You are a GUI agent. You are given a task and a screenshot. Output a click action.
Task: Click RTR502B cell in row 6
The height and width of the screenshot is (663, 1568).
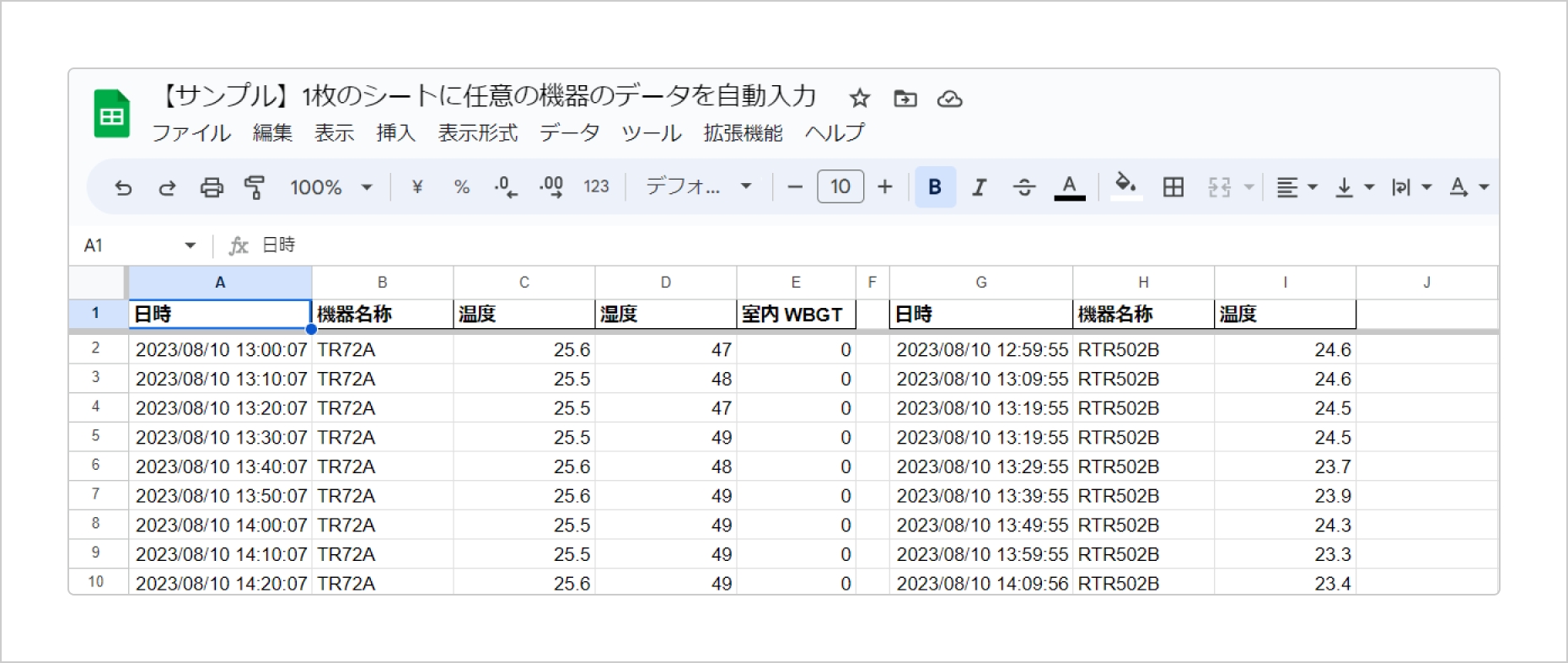[x=1143, y=466]
